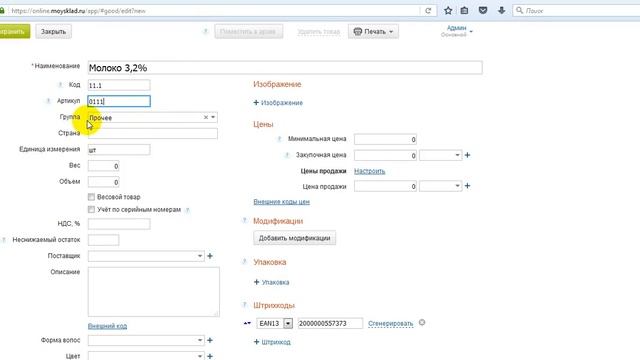
Task: Click the Удалить товар link
Action: [318, 32]
